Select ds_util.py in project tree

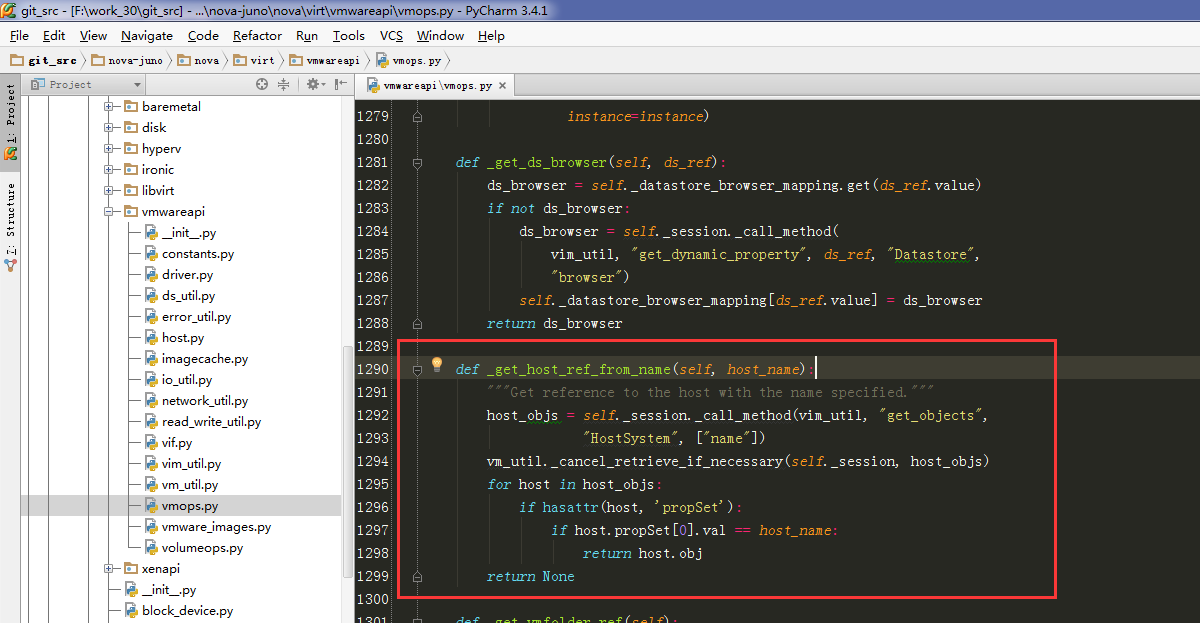pyautogui.click(x=180, y=295)
